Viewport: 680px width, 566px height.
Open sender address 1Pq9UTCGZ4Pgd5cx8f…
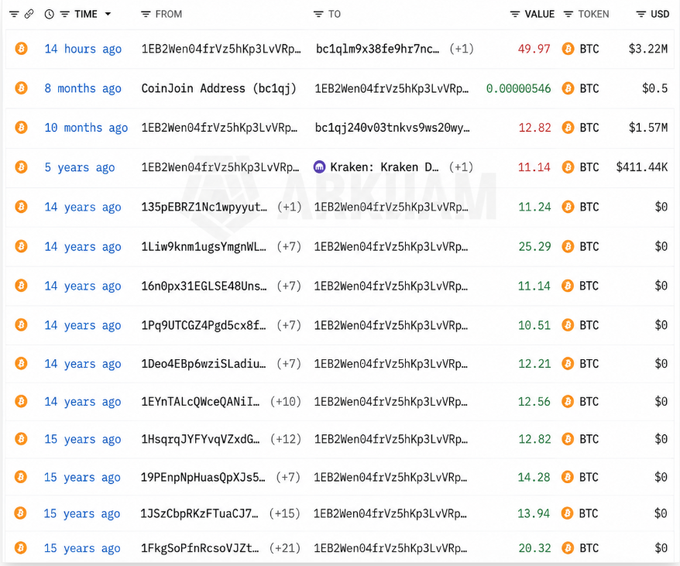204,325
